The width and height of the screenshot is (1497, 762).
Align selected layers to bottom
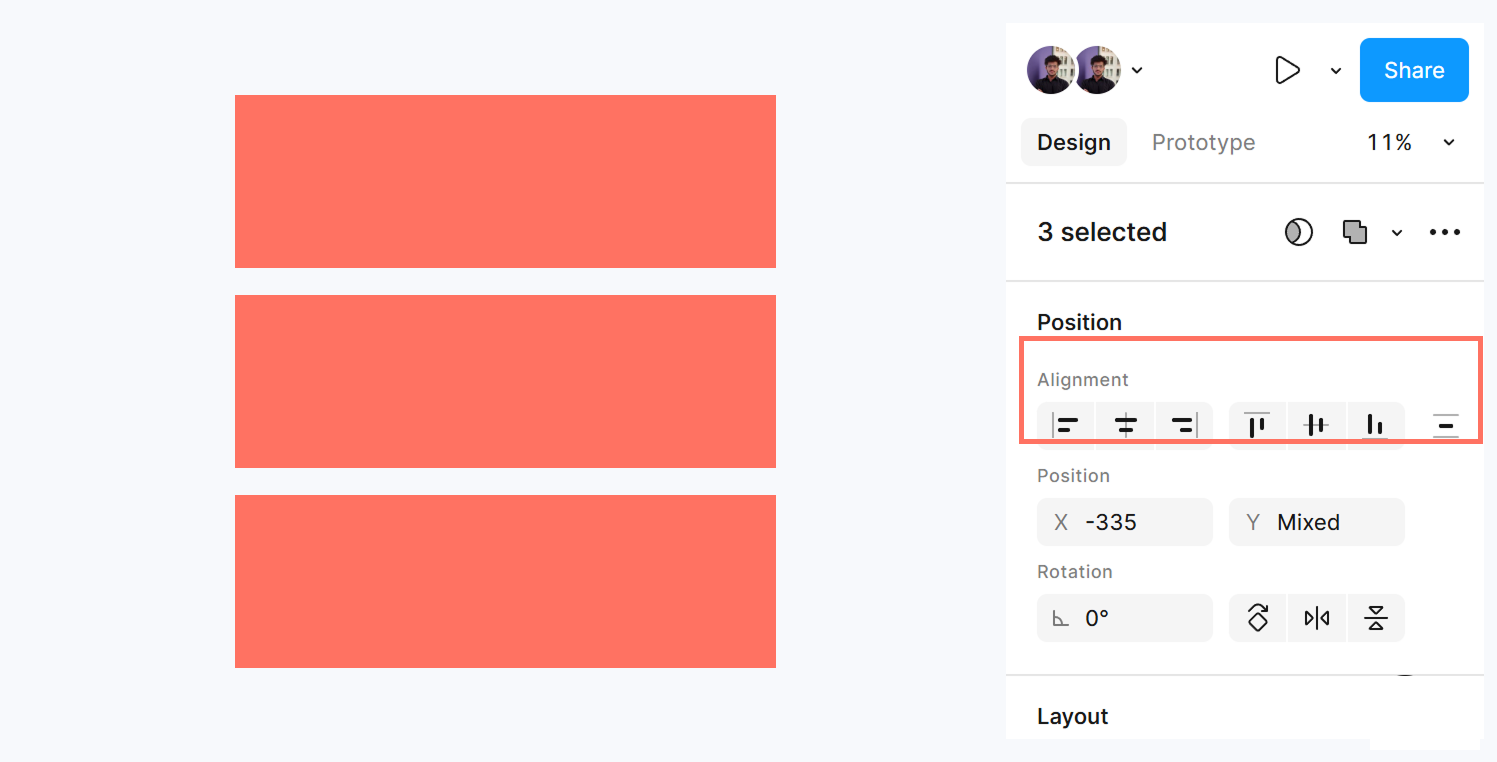coord(1375,426)
